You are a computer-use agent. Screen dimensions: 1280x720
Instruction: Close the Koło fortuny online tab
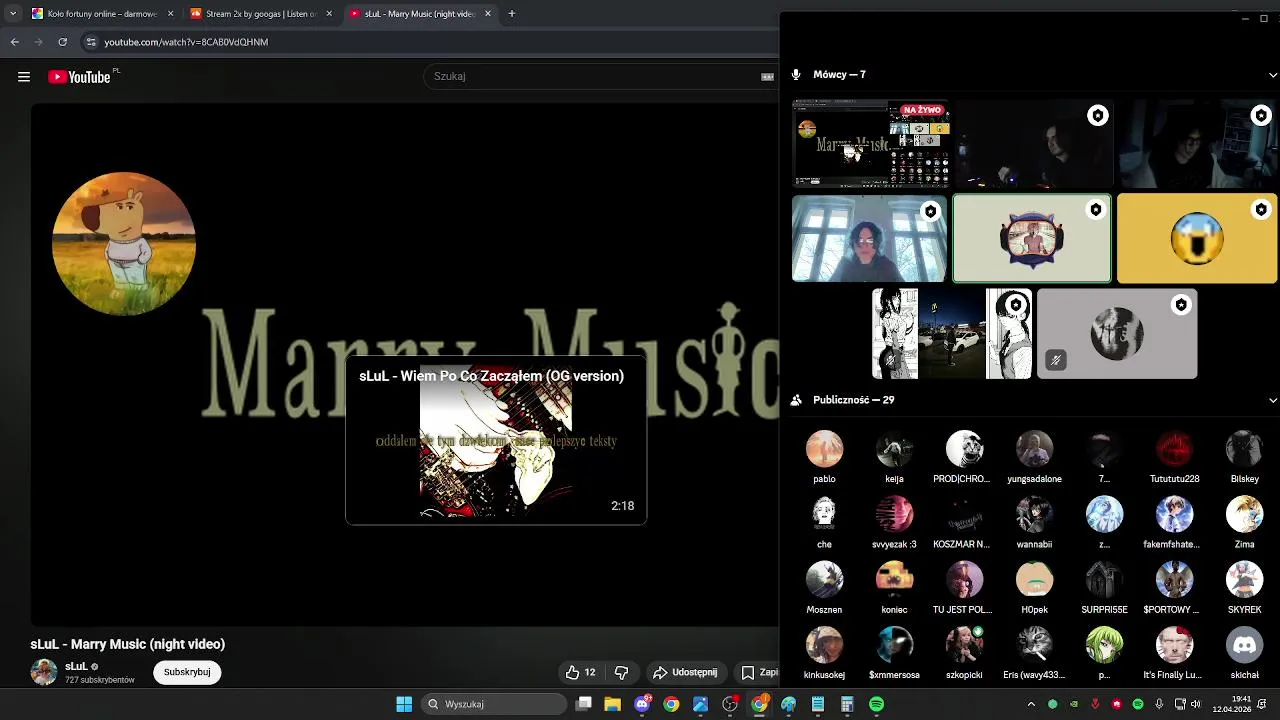point(170,14)
